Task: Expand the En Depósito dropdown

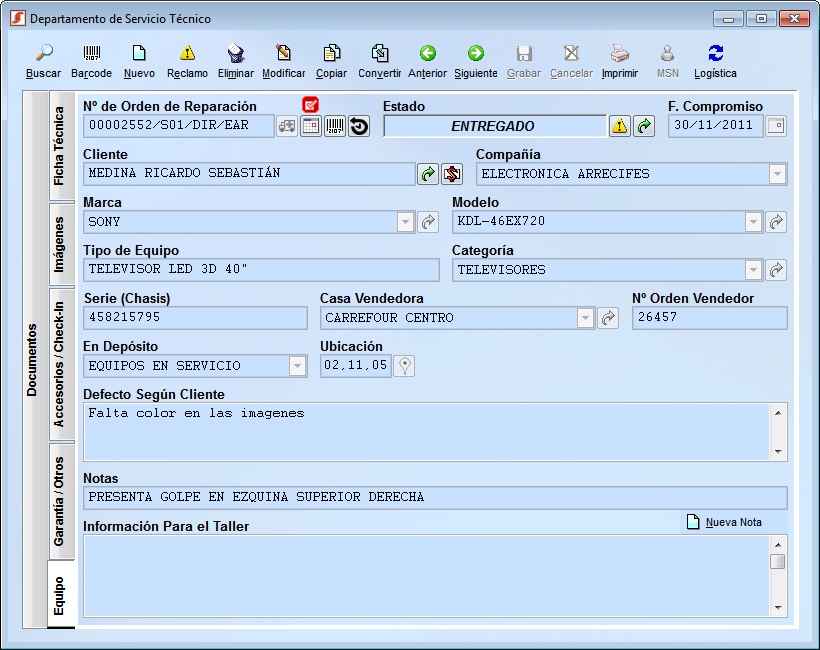Action: pos(295,366)
